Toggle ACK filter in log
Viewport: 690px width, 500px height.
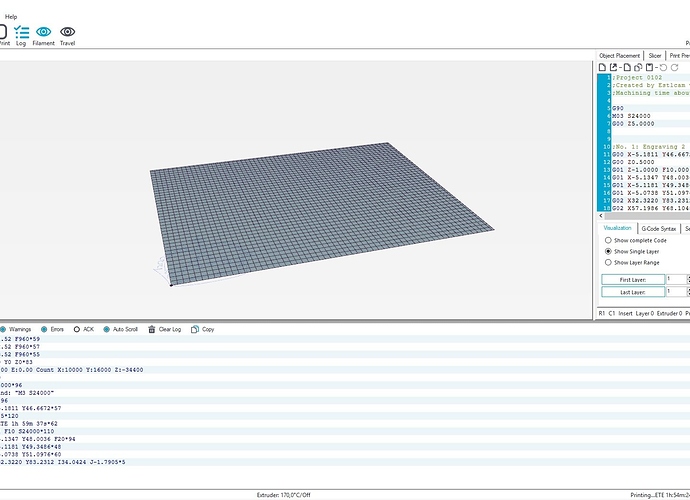tap(84, 329)
